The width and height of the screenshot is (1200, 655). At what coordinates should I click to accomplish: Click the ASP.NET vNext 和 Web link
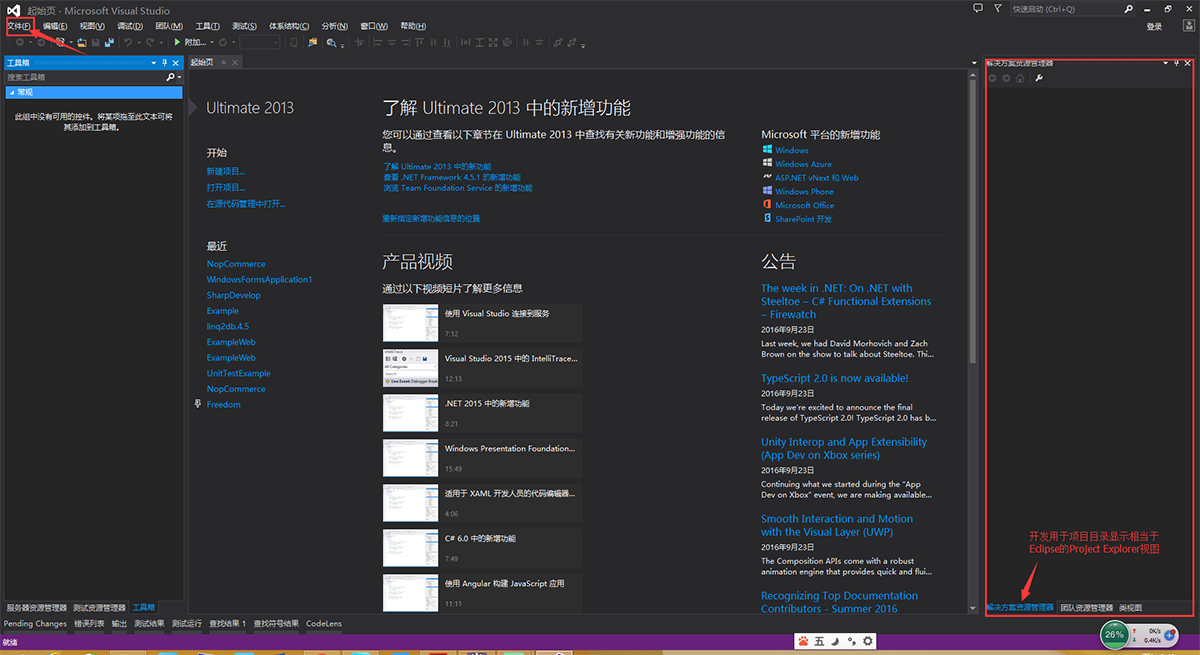[x=817, y=177]
